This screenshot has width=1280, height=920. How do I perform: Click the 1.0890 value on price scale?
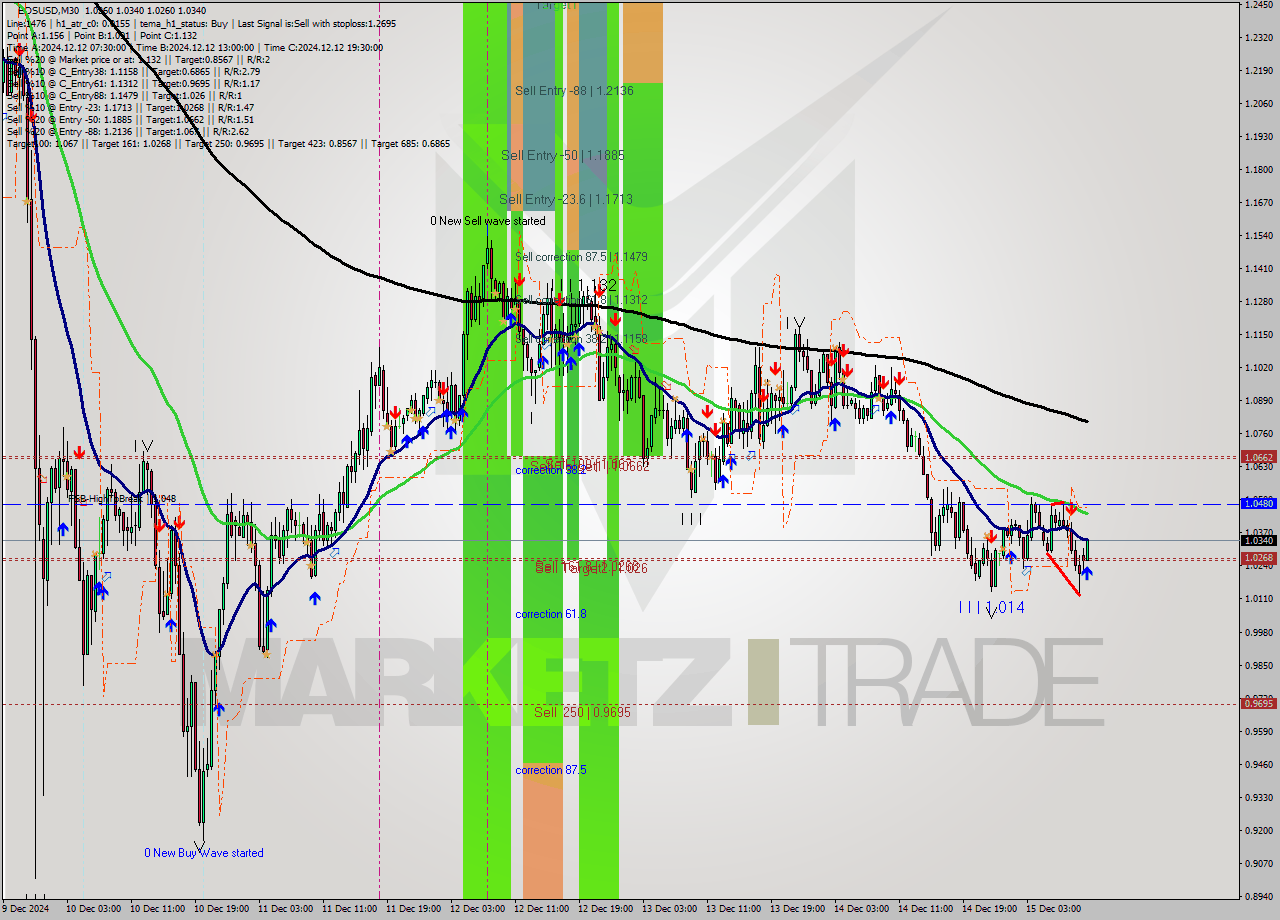(x=1258, y=401)
